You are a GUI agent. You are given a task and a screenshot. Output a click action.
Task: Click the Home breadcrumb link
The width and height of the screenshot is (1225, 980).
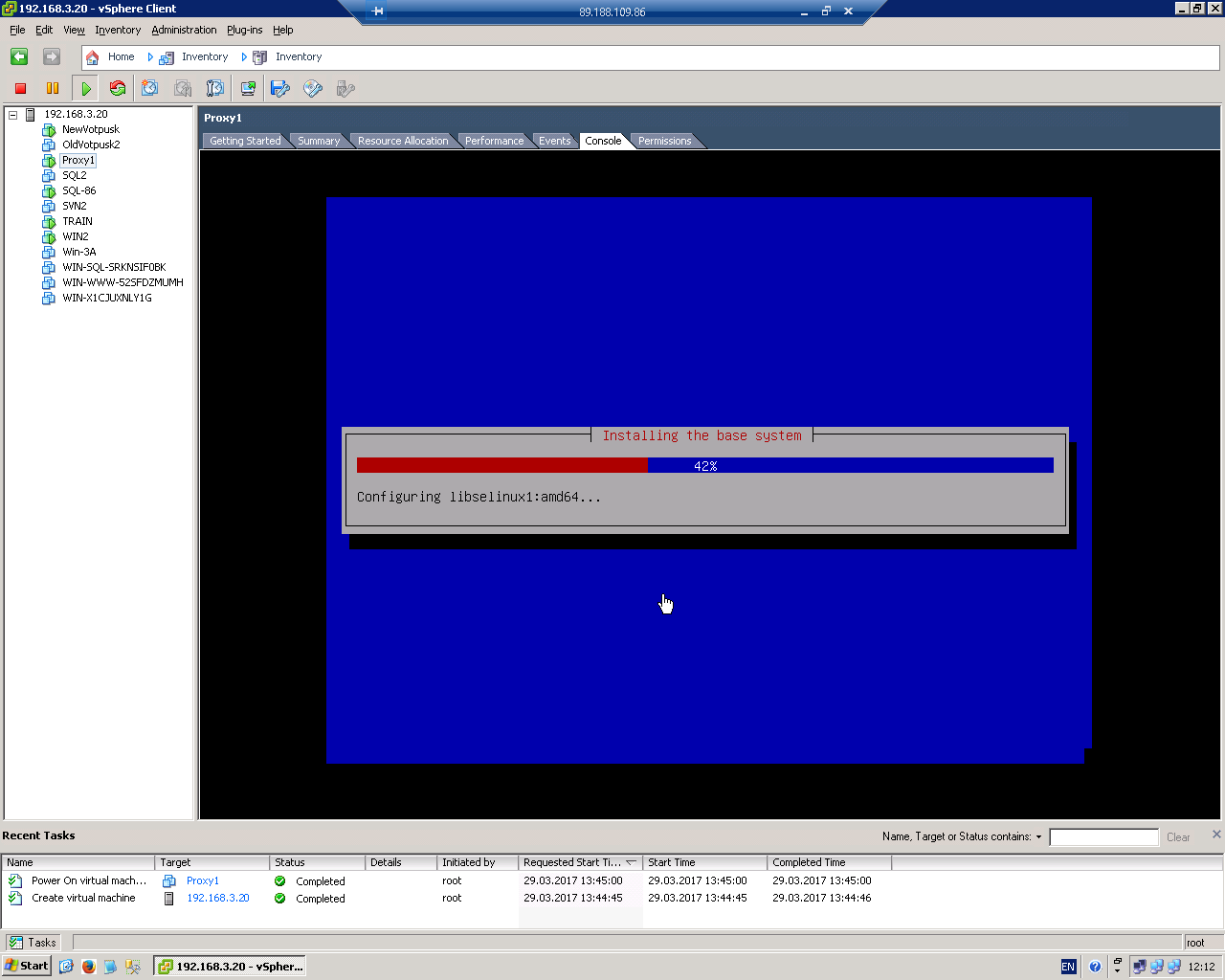click(121, 57)
